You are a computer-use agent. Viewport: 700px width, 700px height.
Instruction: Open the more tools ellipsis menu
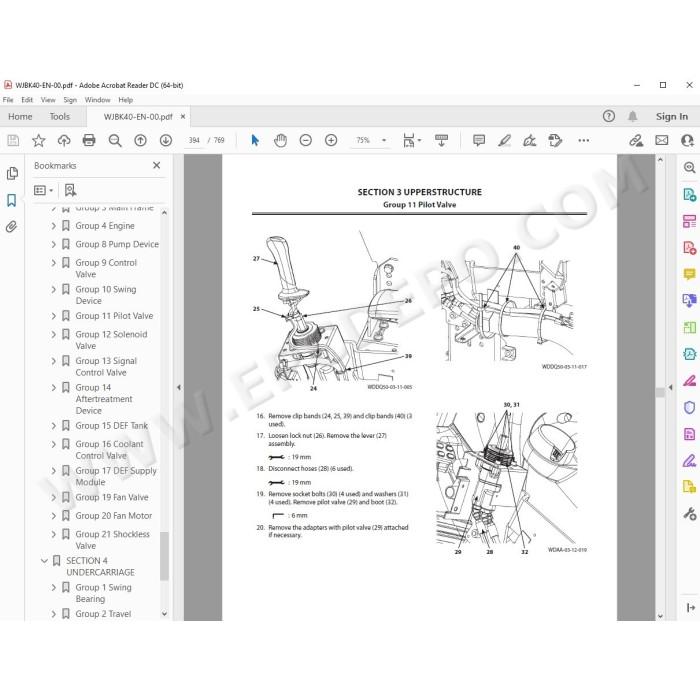[583, 141]
